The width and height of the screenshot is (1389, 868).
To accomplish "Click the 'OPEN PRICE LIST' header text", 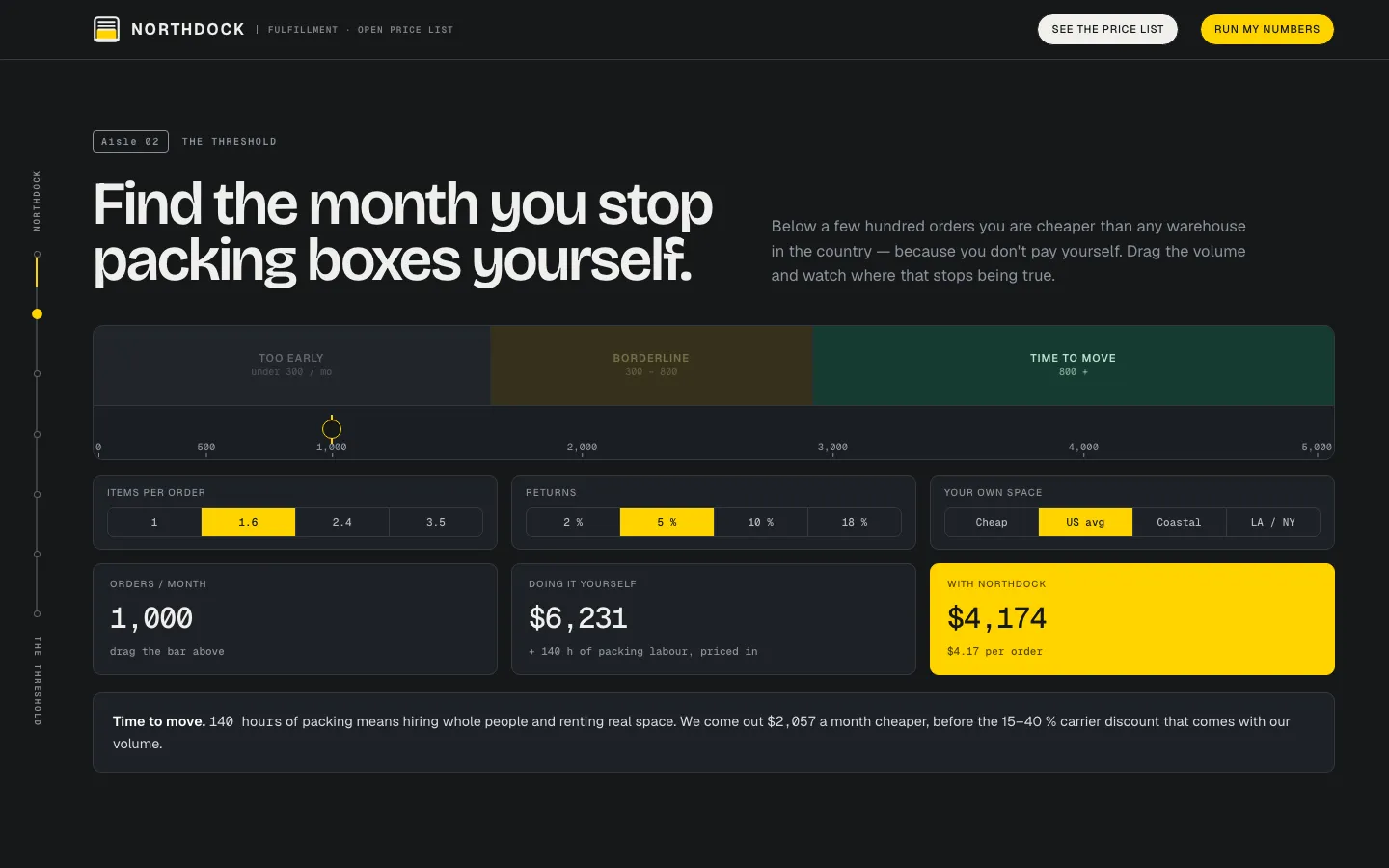I will (405, 30).
